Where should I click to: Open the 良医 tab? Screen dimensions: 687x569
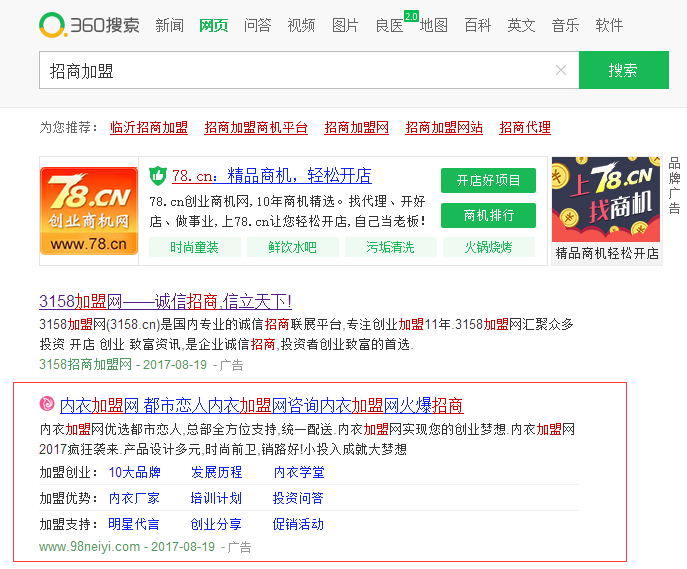[x=389, y=25]
